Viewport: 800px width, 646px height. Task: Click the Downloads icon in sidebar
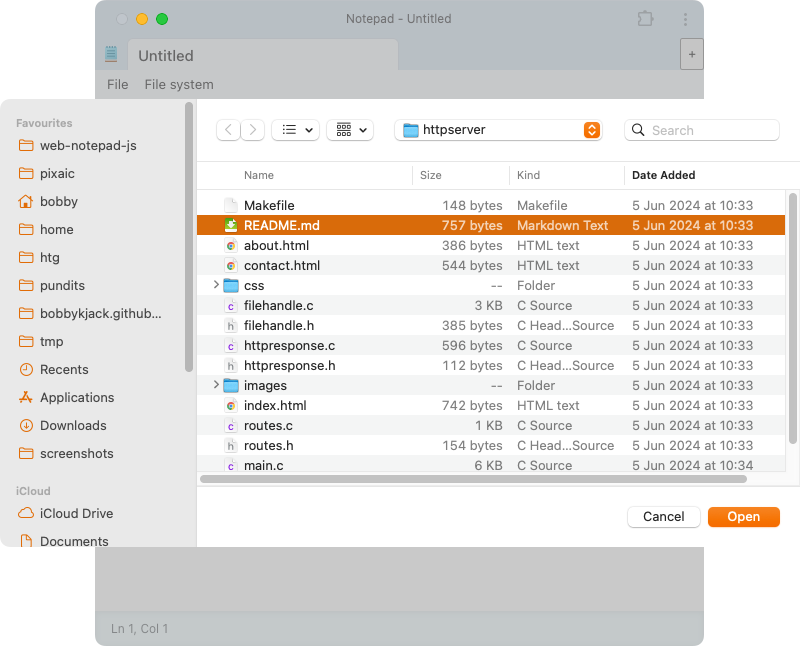click(26, 425)
